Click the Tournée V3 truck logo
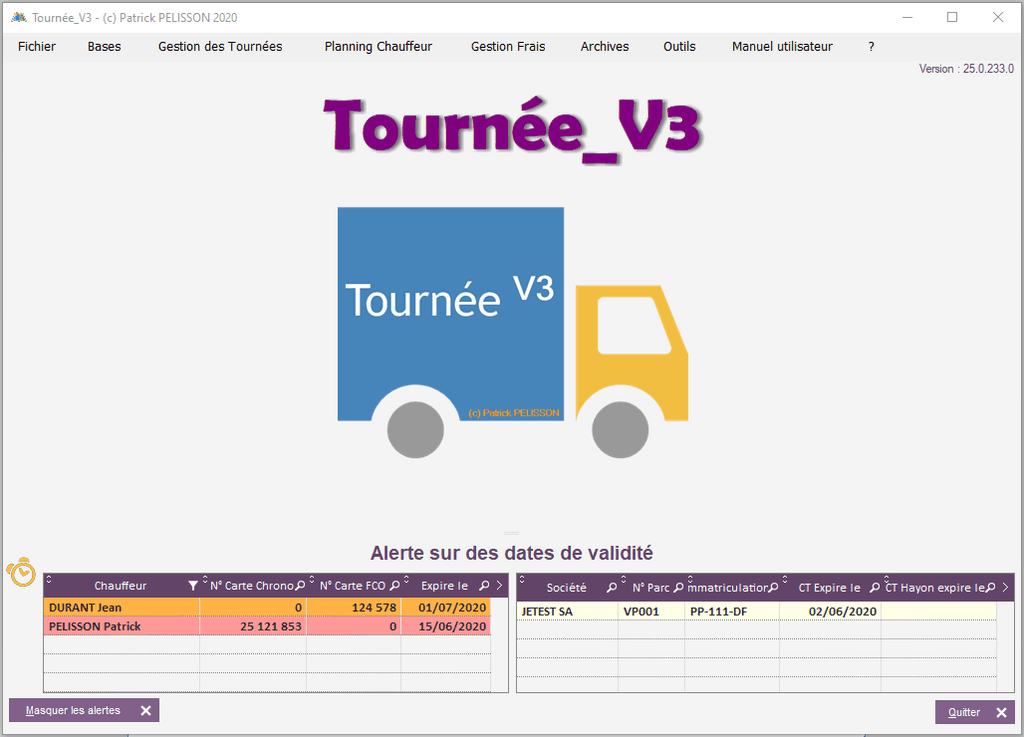Image resolution: width=1024 pixels, height=737 pixels. [x=513, y=332]
